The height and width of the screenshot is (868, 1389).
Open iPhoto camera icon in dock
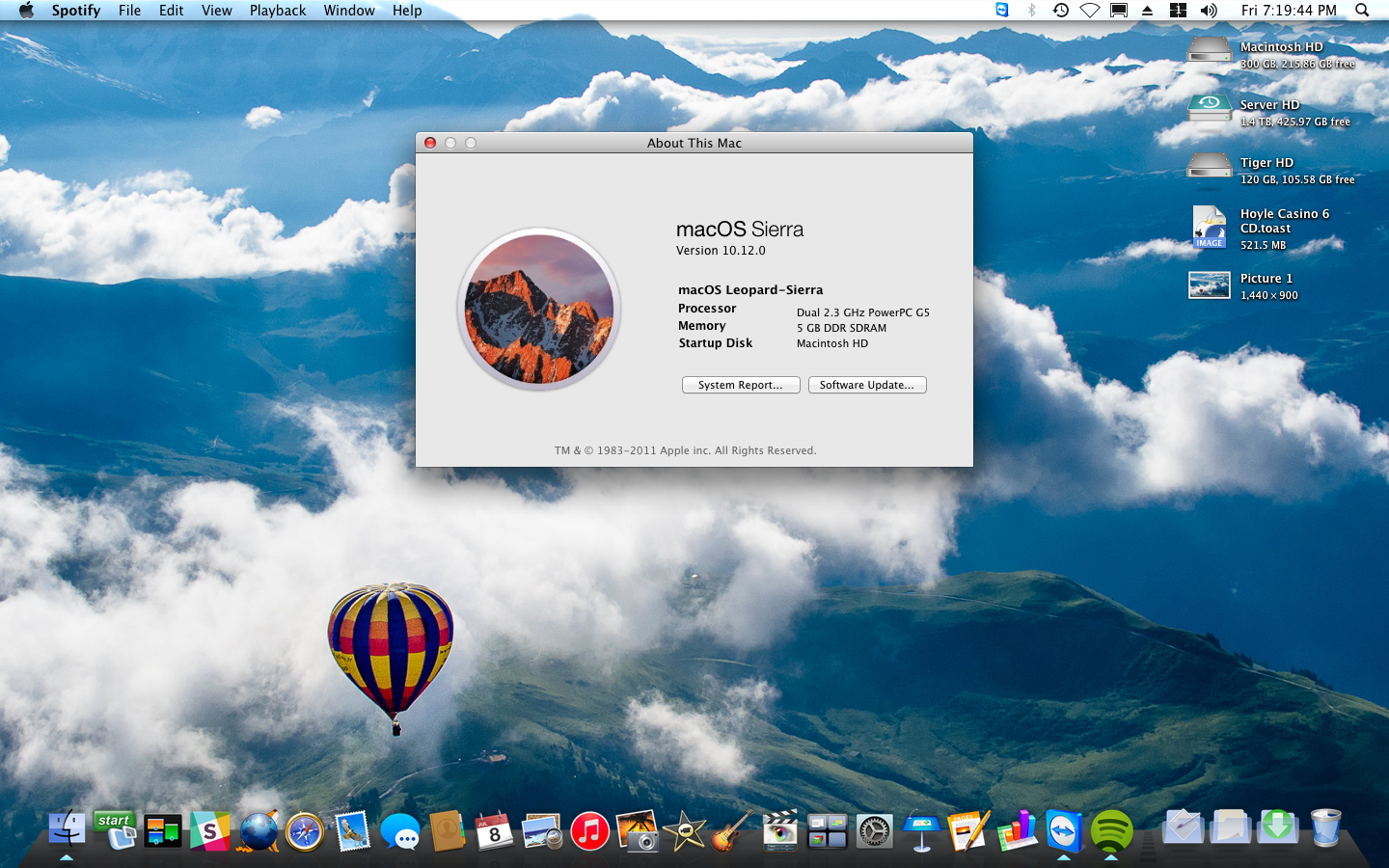637,830
